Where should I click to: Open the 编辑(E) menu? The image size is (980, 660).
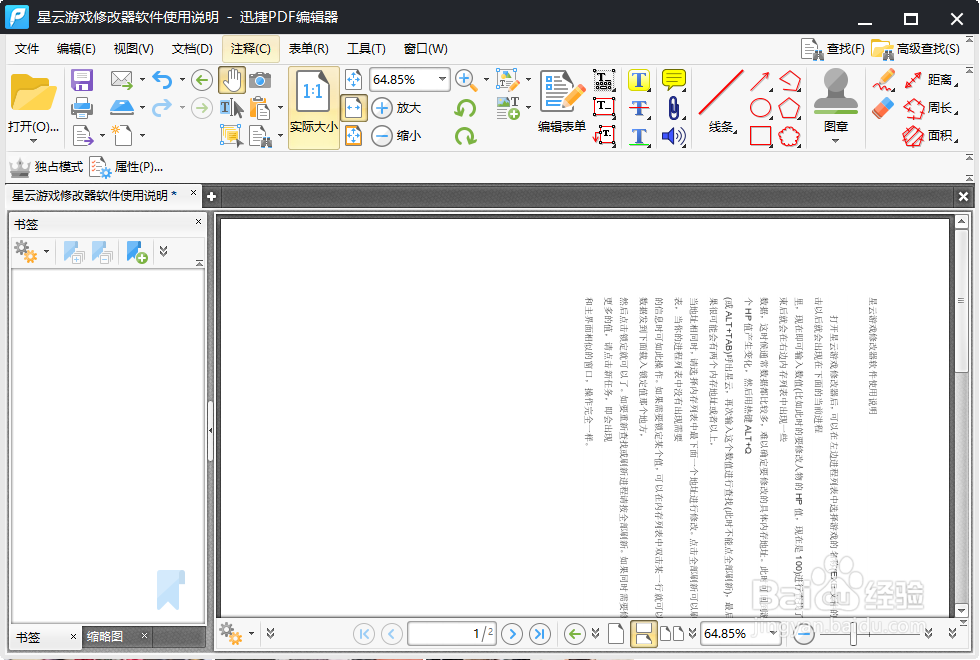pyautogui.click(x=76, y=49)
